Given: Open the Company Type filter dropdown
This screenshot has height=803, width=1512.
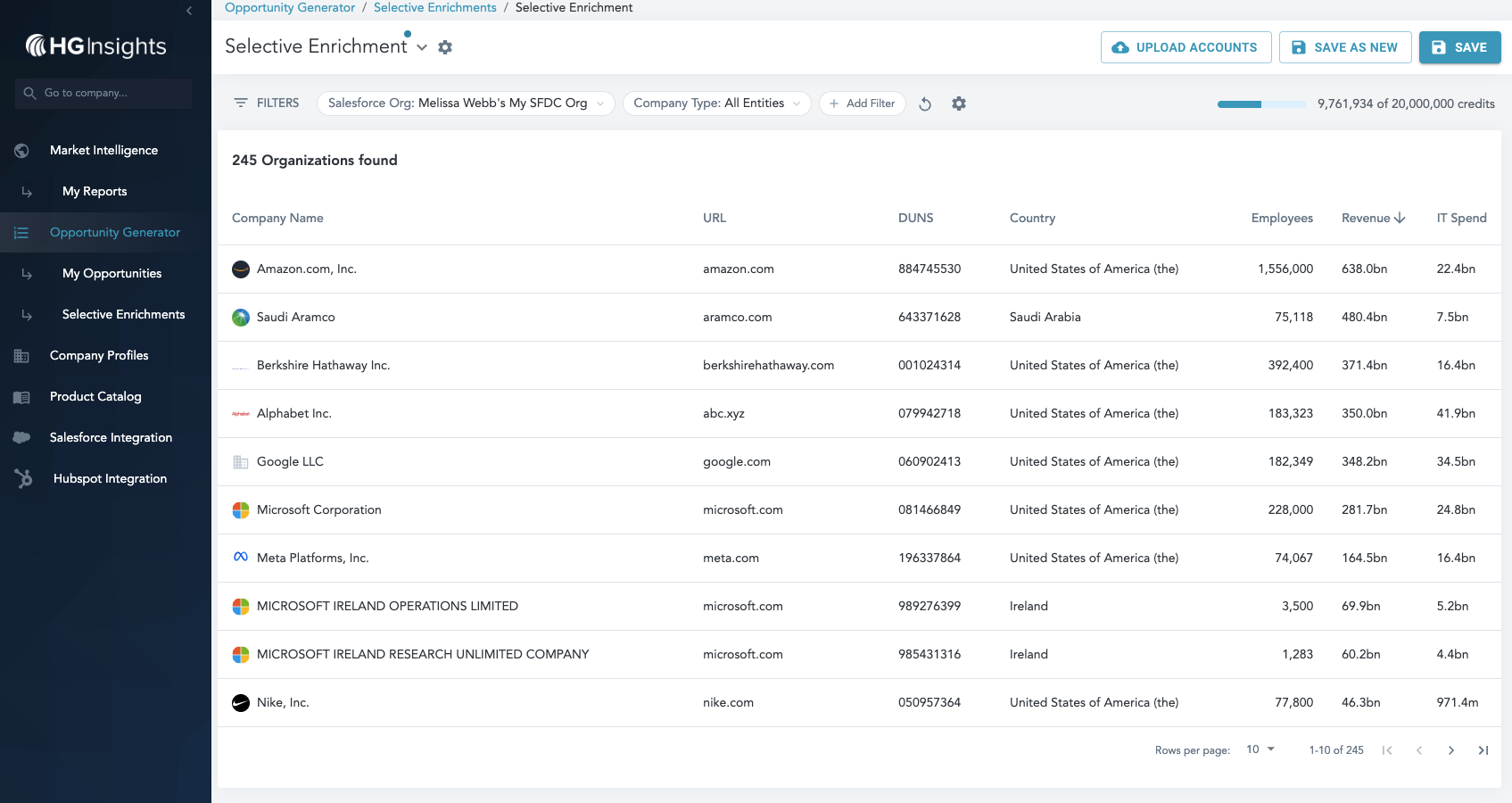Looking at the screenshot, I should [716, 103].
